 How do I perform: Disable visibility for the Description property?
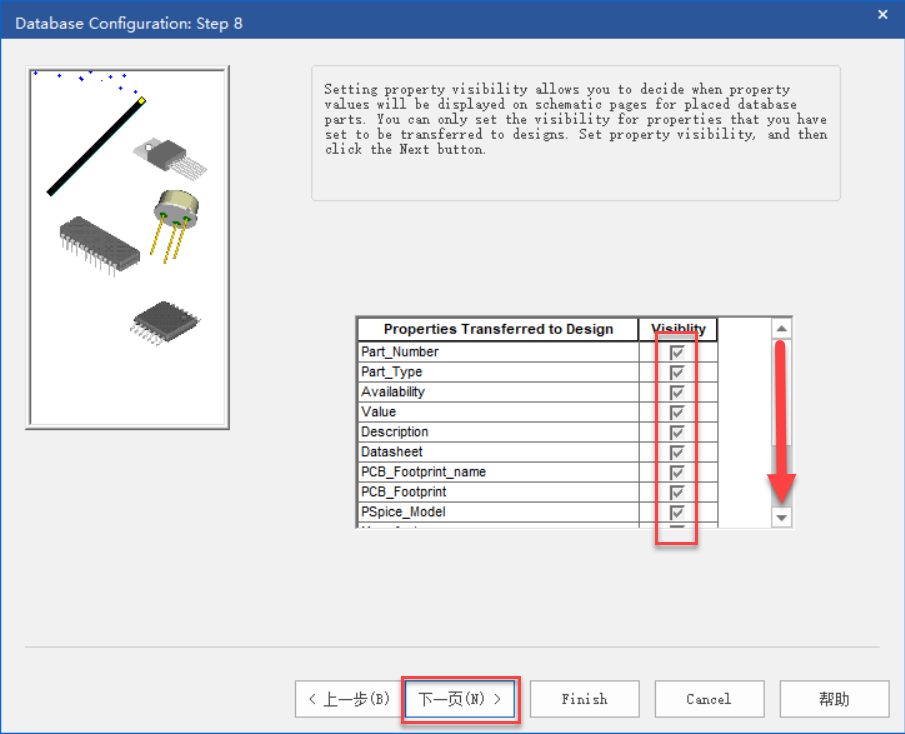[677, 432]
